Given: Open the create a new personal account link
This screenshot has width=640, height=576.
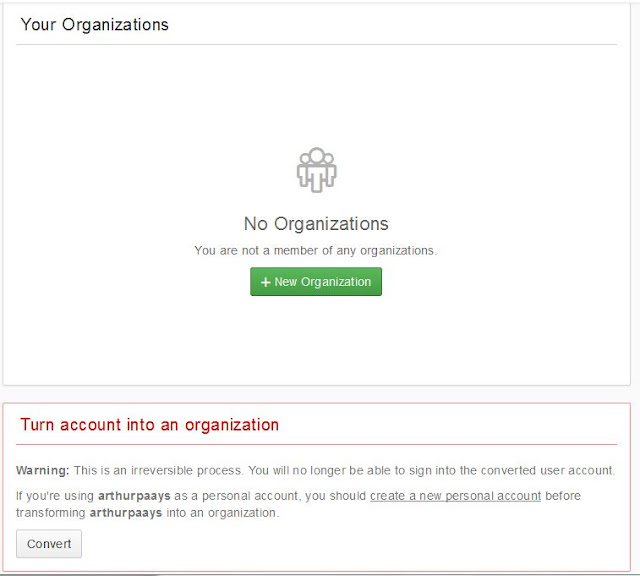Looking at the screenshot, I should coord(456,496).
